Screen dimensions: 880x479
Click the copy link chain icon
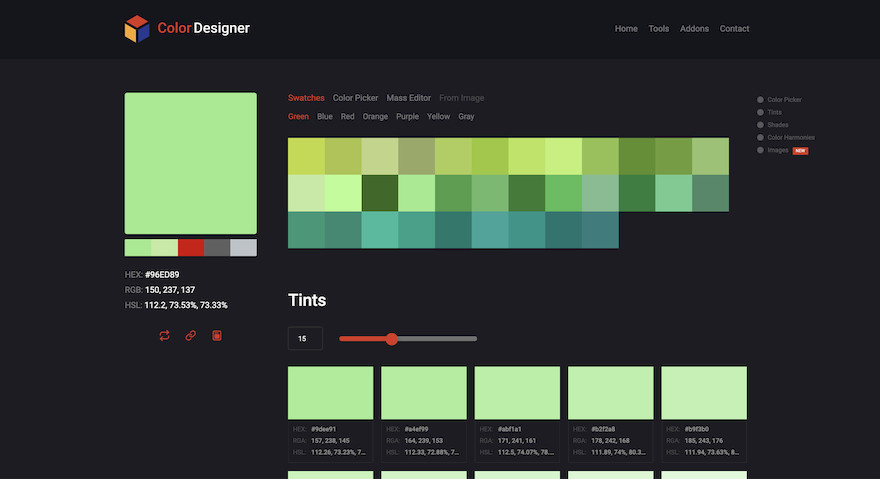(190, 336)
